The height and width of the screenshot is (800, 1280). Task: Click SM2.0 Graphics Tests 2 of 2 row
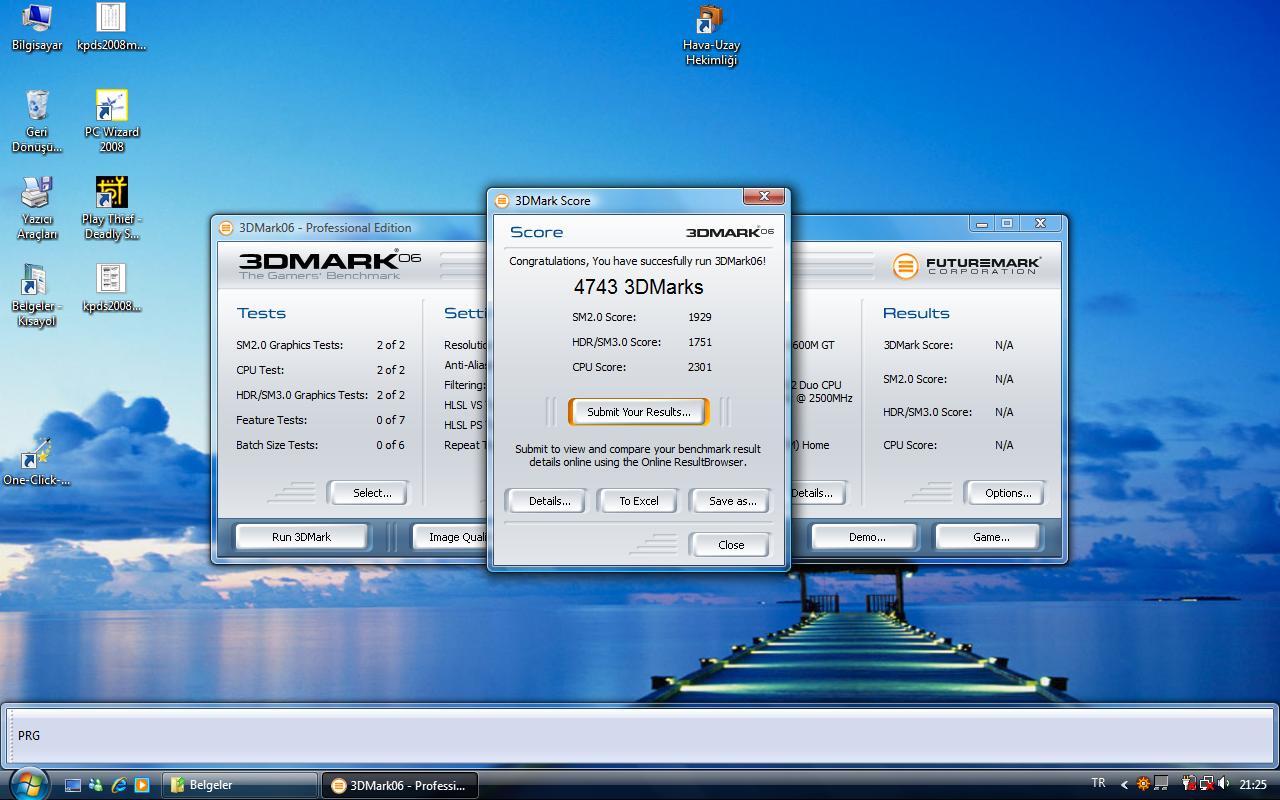321,345
